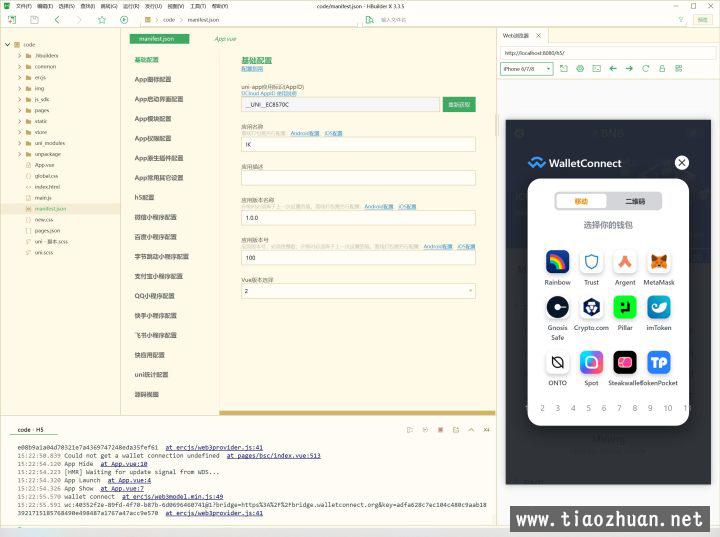Screen dimensions: 720x537
Task: Click the app version name field 1.0.0
Action: (358, 218)
